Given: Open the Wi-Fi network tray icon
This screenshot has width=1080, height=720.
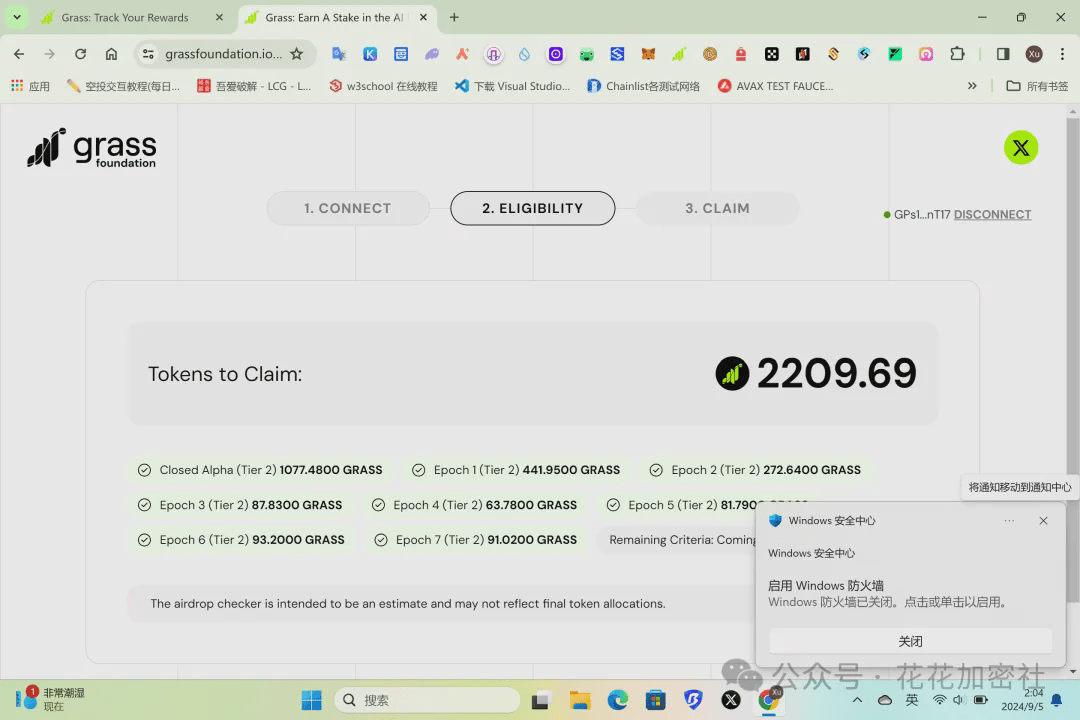Looking at the screenshot, I should 939,700.
